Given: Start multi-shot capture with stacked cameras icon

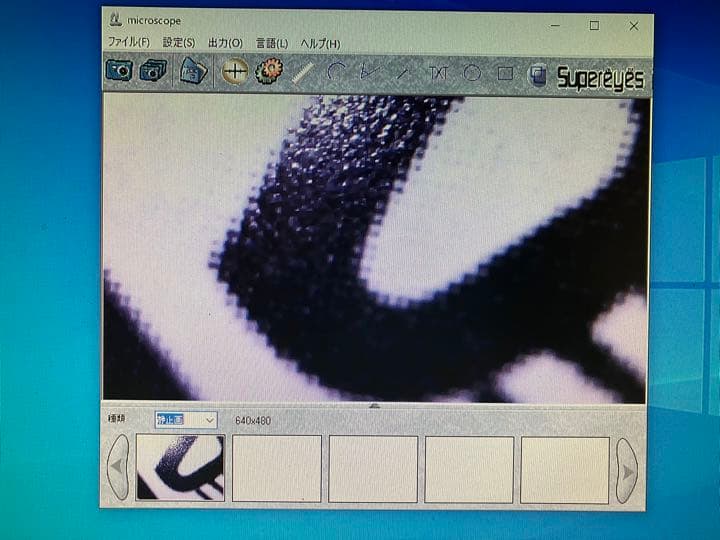Looking at the screenshot, I should pos(153,71).
